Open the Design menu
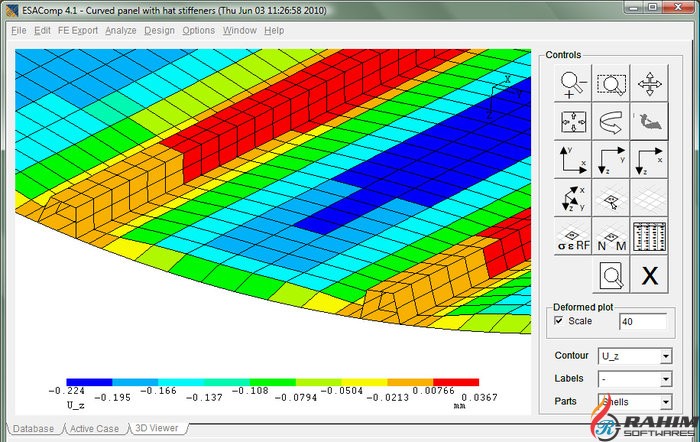 click(x=159, y=30)
